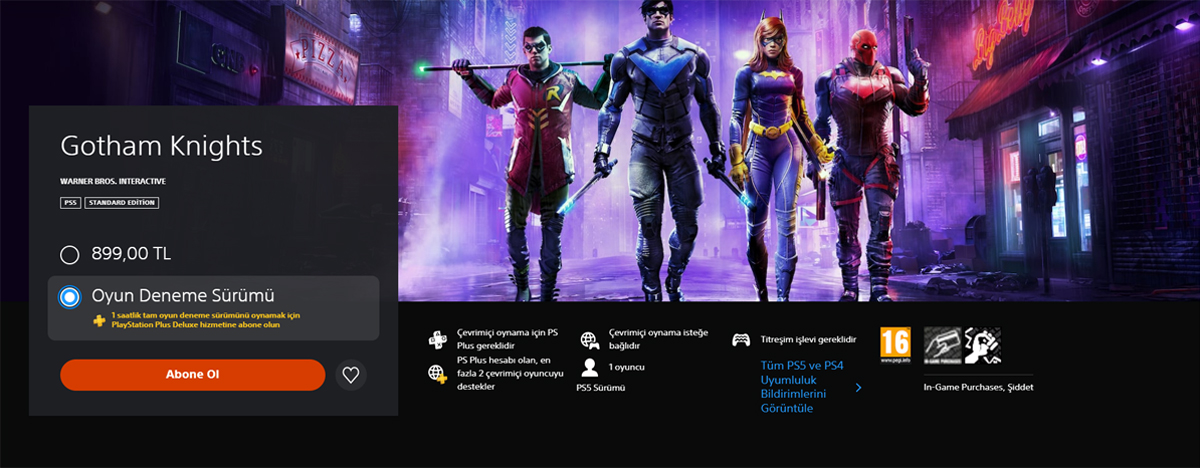Viewport: 1200px width, 468px height.
Task: Click the PEGI 16 rating badge
Action: coord(895,345)
